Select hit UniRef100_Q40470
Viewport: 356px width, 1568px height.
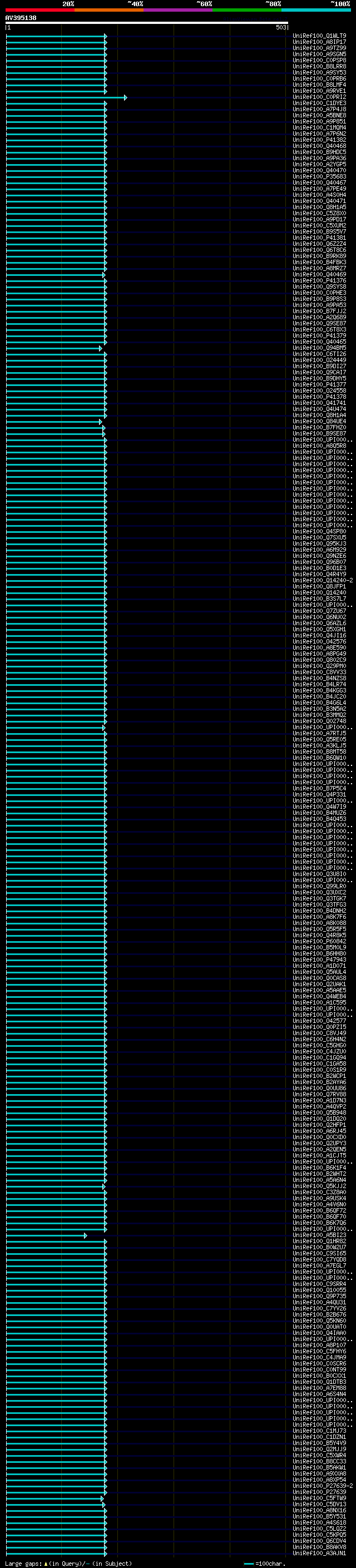click(x=319, y=170)
